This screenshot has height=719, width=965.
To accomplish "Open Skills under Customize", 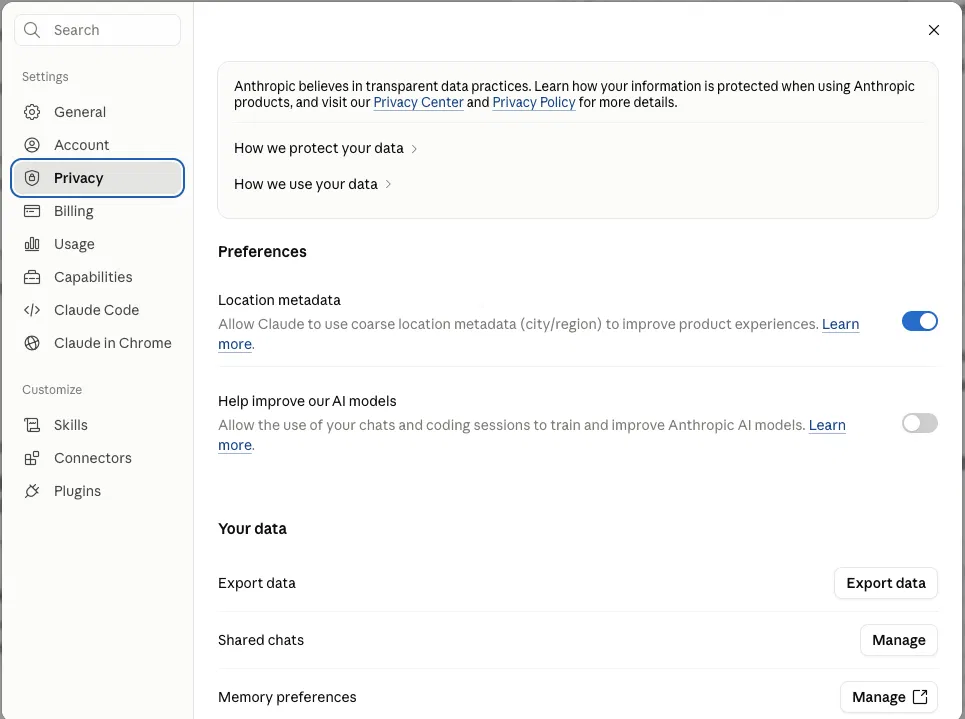I will (97, 425).
